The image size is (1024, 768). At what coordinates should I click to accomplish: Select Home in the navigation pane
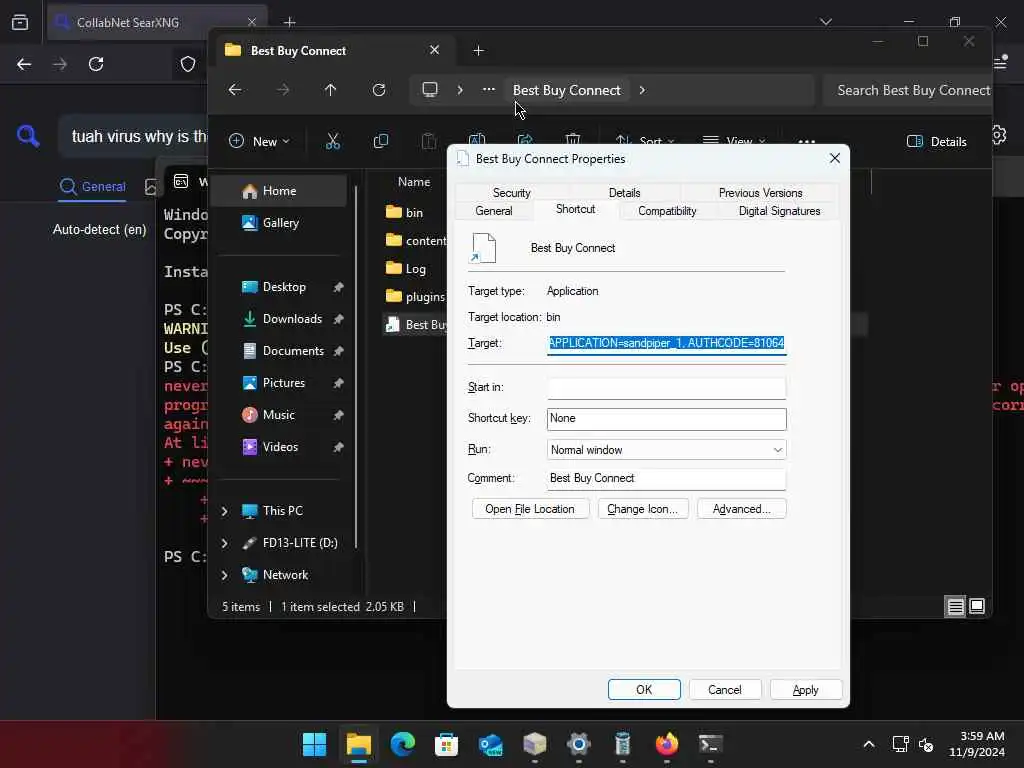point(280,191)
